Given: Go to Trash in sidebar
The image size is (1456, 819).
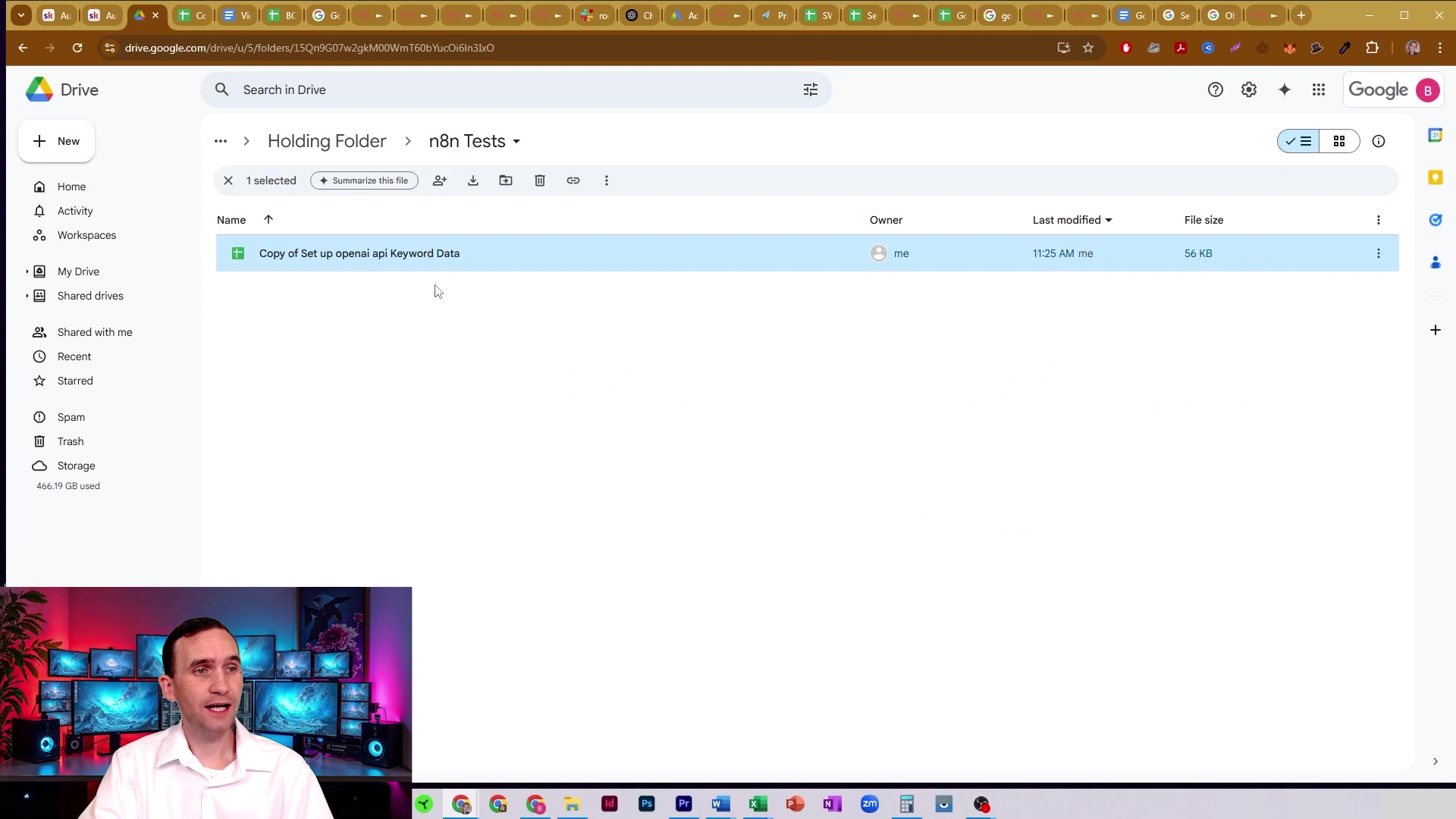Looking at the screenshot, I should (71, 441).
